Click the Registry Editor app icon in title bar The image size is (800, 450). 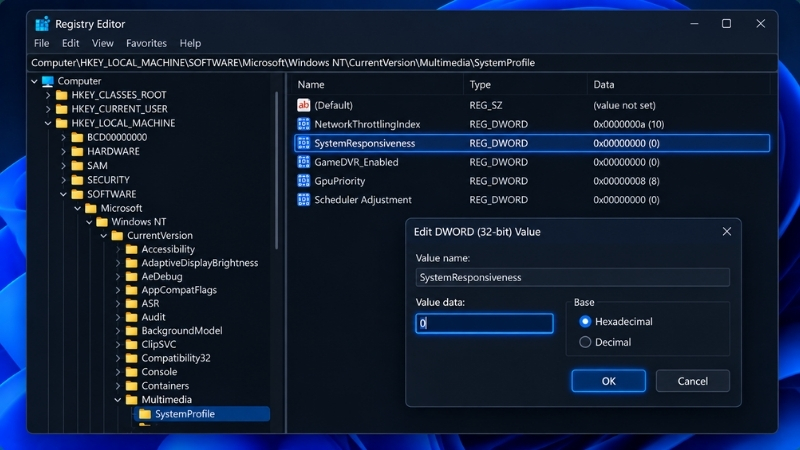[42, 24]
